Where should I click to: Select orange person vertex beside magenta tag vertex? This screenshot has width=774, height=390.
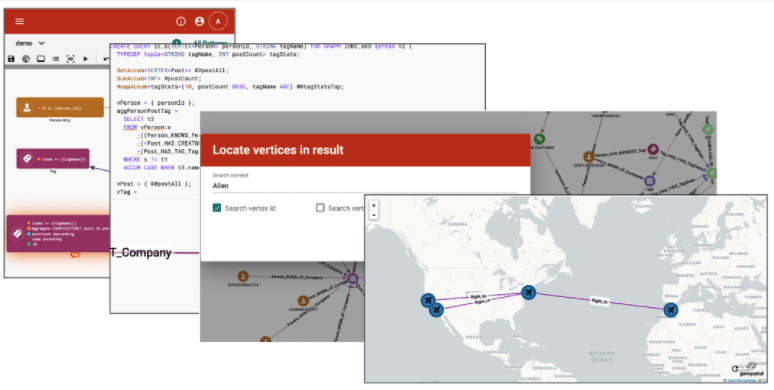[588, 156]
